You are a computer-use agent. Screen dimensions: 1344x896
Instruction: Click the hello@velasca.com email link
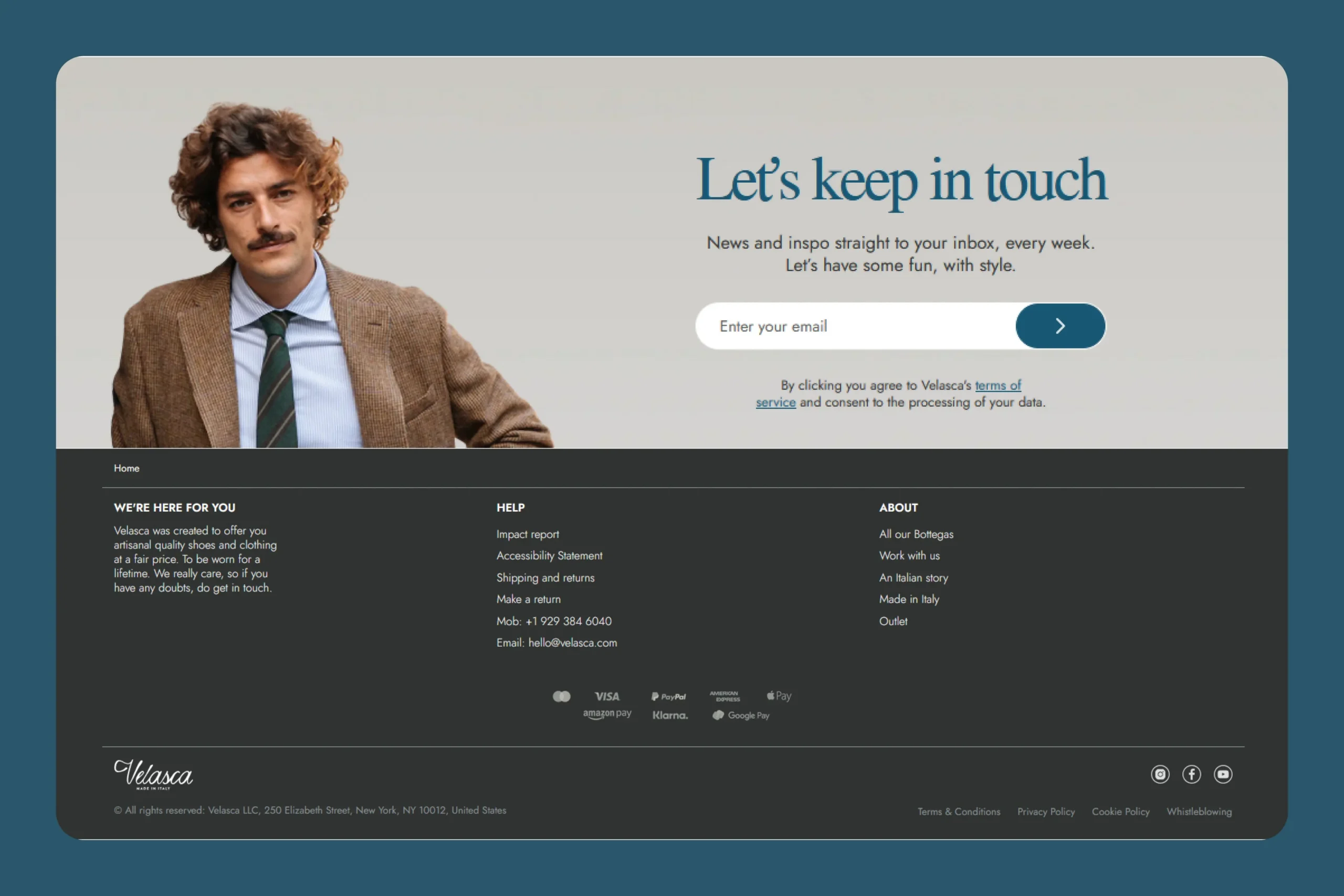click(572, 643)
